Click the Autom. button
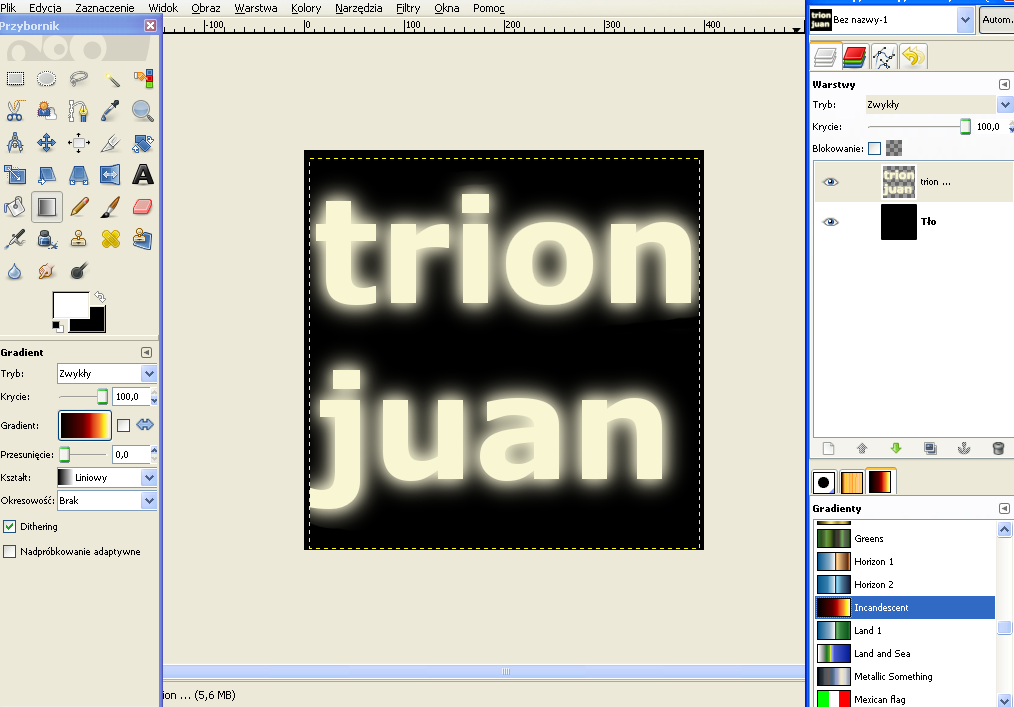Image resolution: width=1014 pixels, height=707 pixels. click(x=996, y=19)
